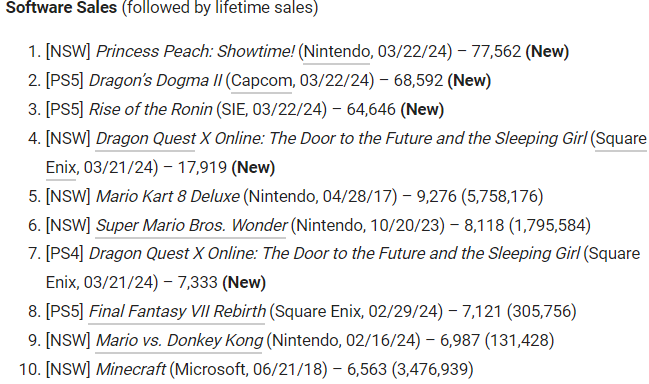Click the New label beside 68,592
The height and width of the screenshot is (384, 649).
469,81
